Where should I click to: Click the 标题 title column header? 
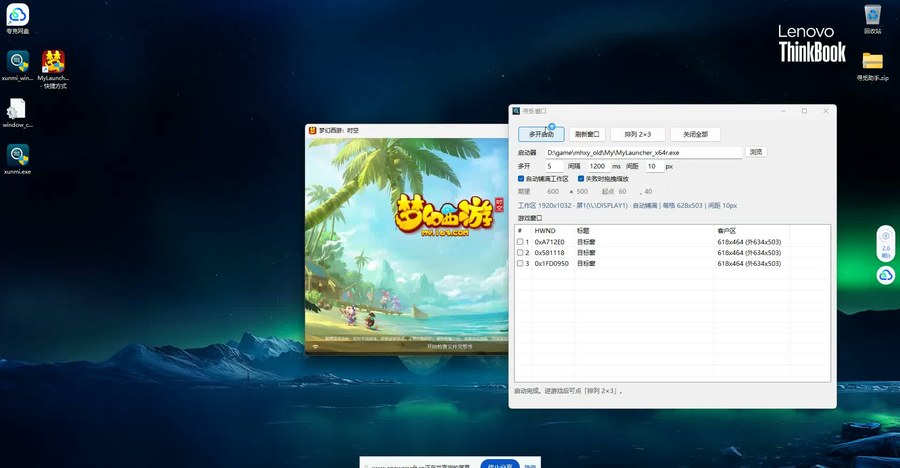(x=583, y=231)
